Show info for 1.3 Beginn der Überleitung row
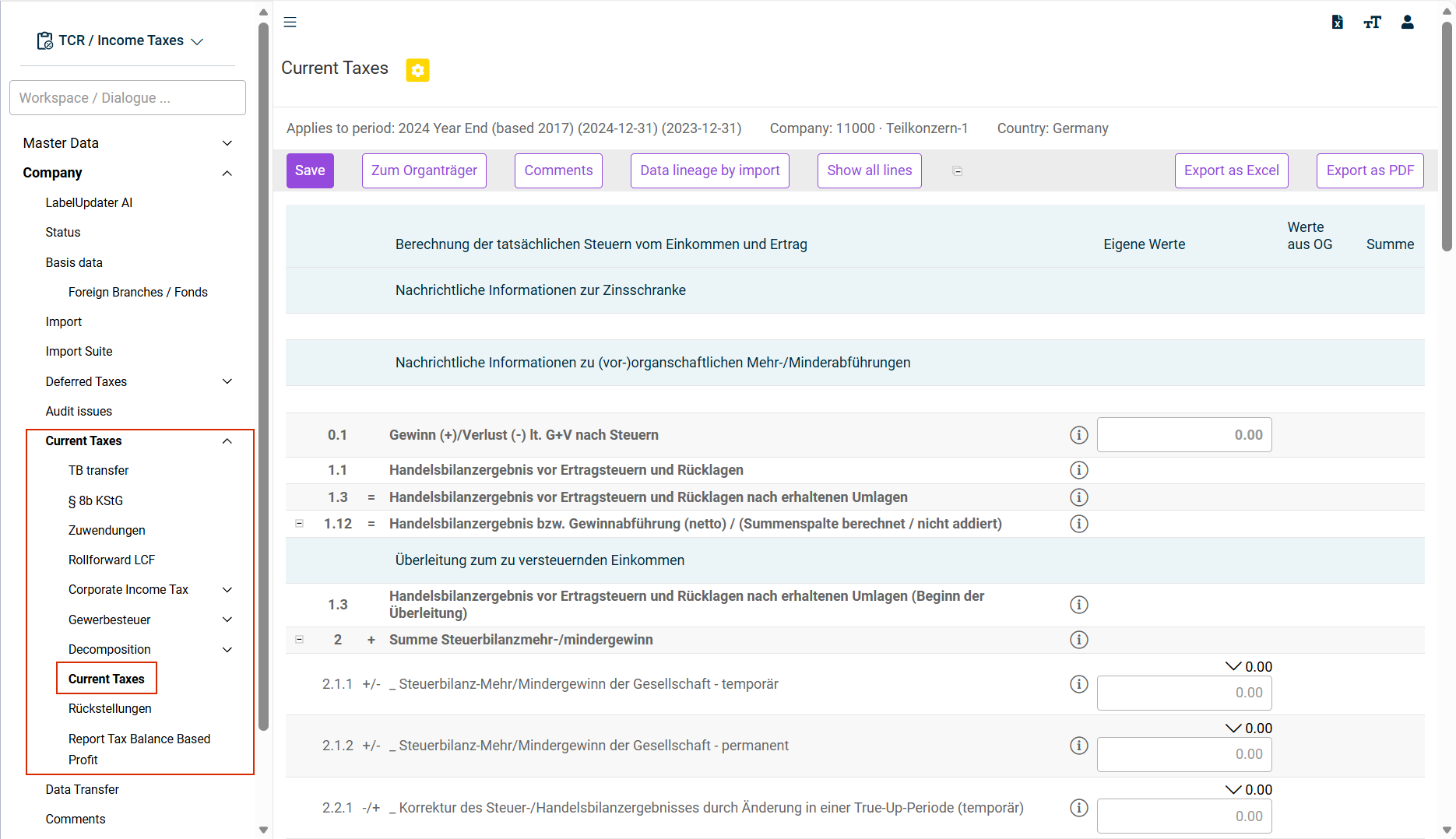The width and height of the screenshot is (1456, 839). coord(1078,605)
